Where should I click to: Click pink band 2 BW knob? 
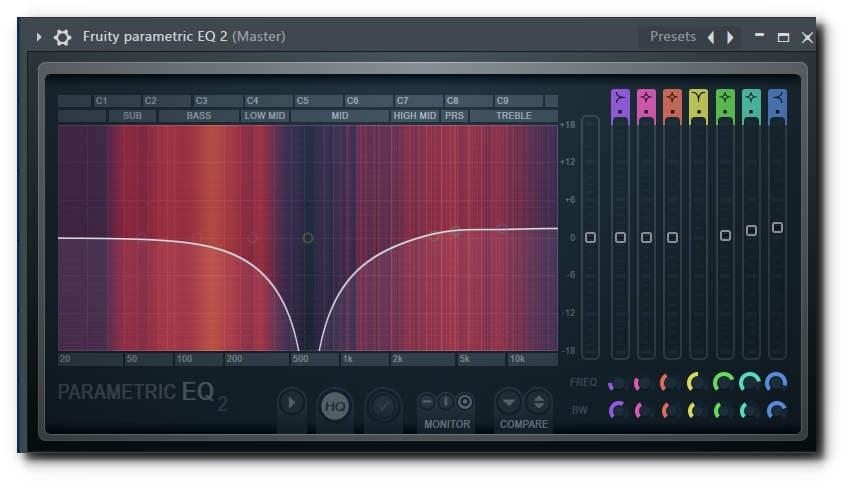click(643, 411)
